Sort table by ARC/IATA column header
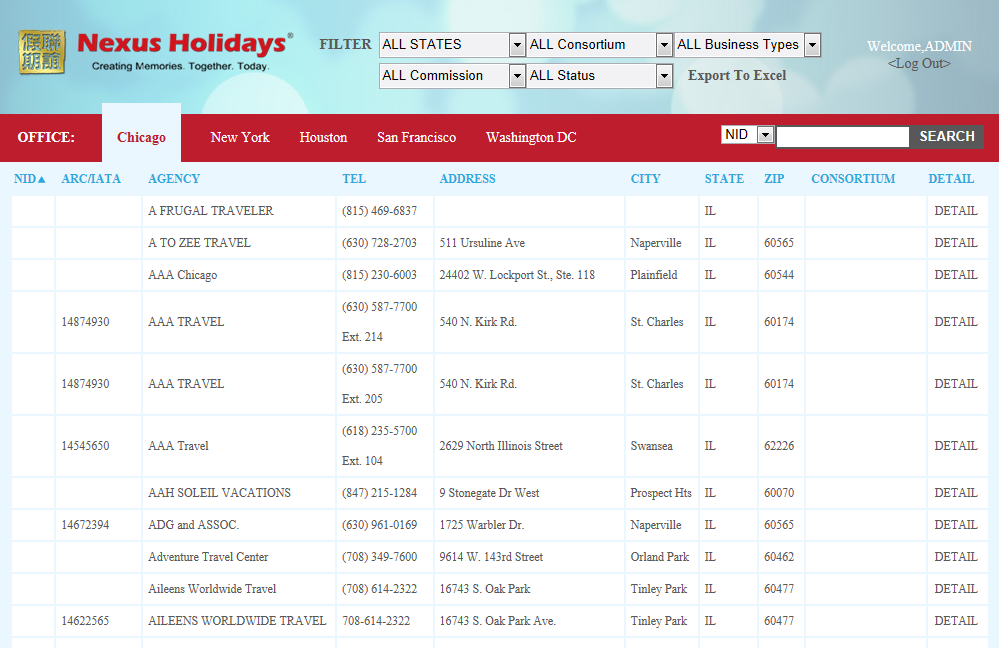The image size is (999, 648). [x=91, y=178]
